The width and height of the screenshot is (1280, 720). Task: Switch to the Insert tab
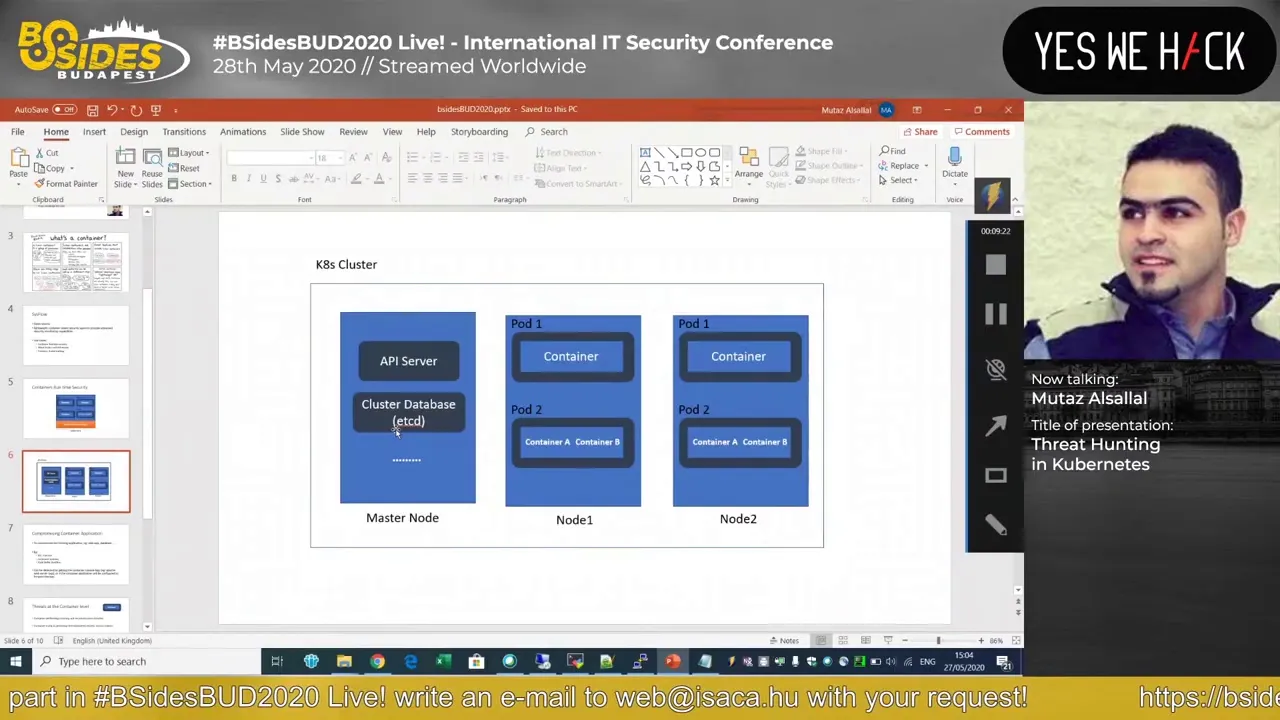94,132
